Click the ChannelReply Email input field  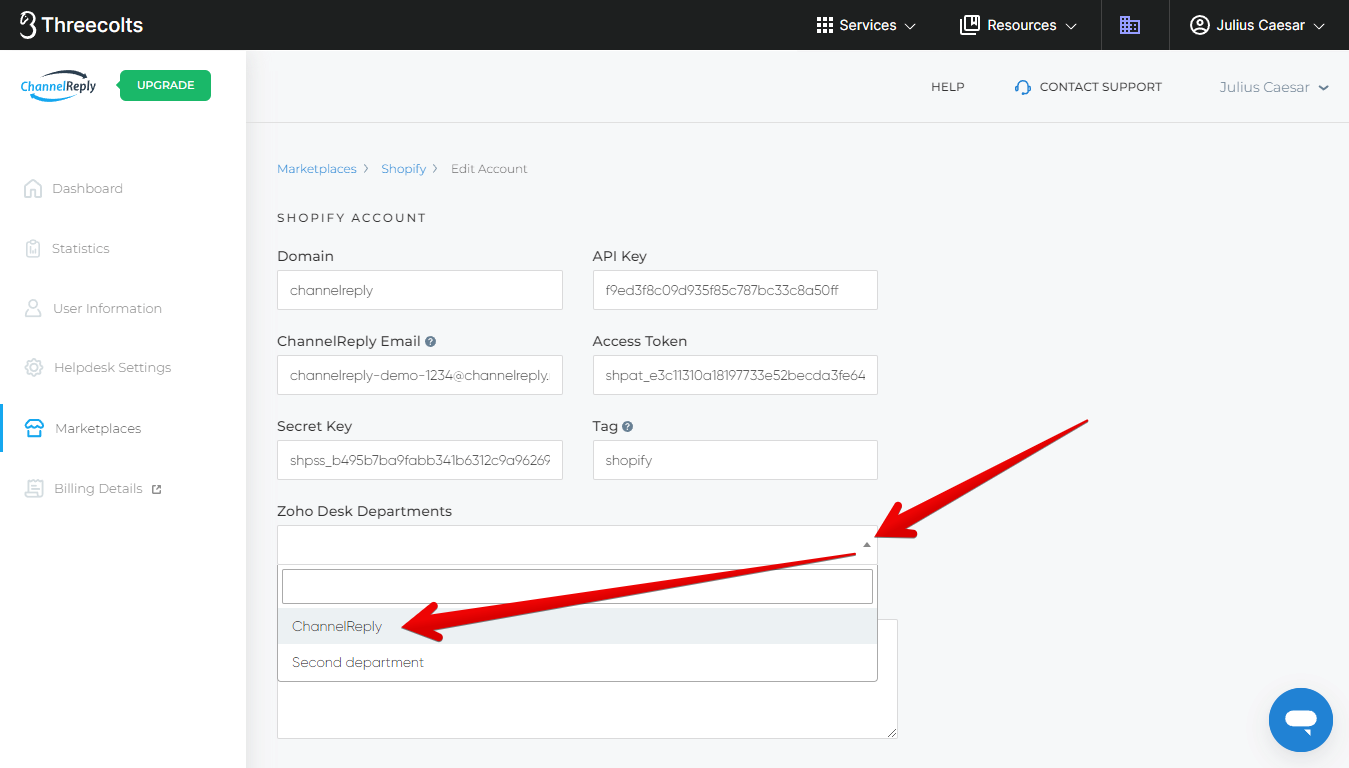[420, 375]
